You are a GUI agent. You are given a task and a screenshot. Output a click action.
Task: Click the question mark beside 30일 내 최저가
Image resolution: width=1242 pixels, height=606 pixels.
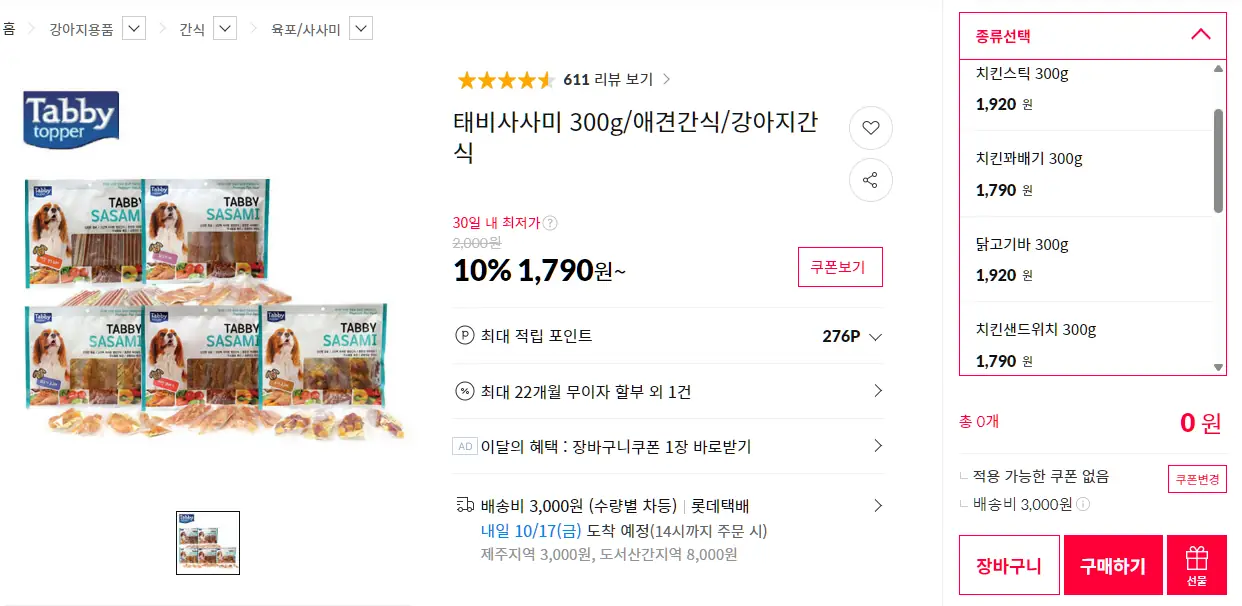[x=550, y=223]
